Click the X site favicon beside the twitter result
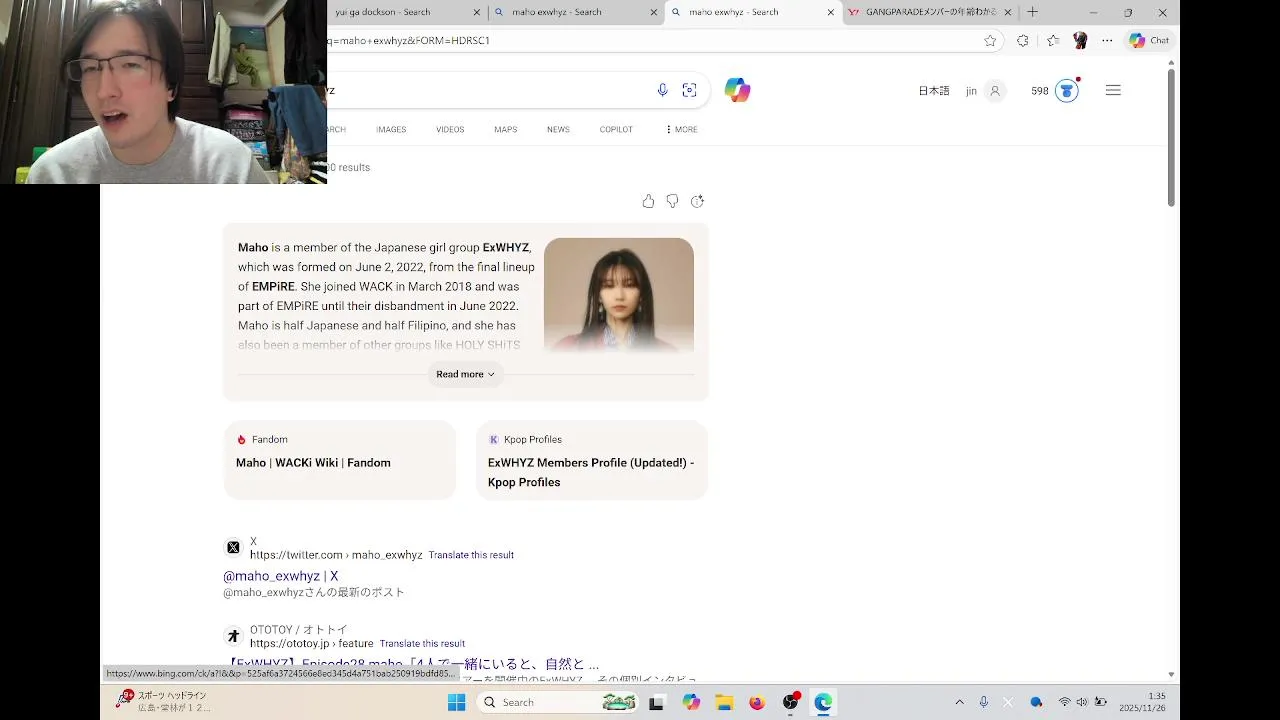1280x720 pixels. coord(233,548)
